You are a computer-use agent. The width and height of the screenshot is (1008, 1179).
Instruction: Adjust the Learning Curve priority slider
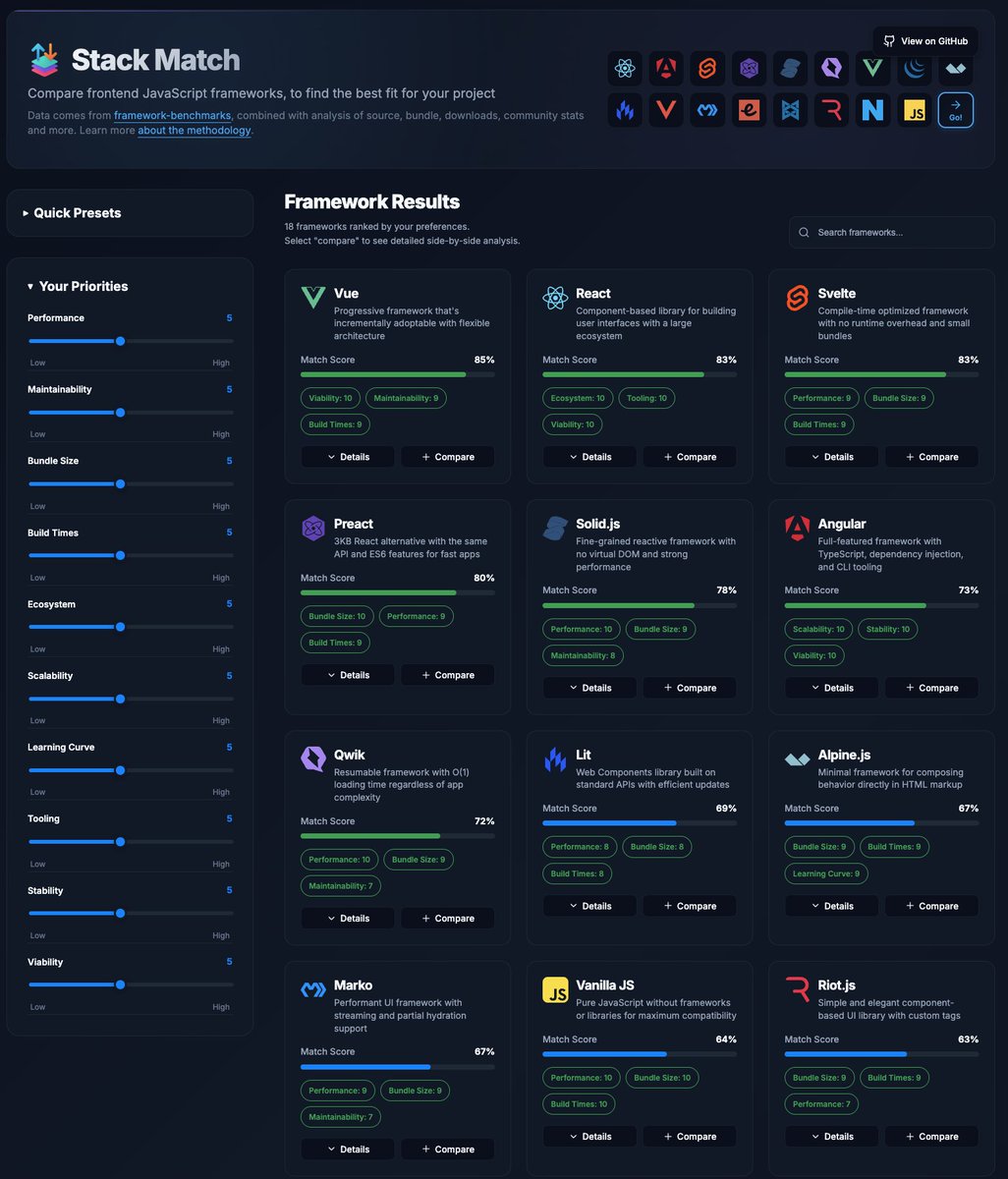click(x=131, y=770)
